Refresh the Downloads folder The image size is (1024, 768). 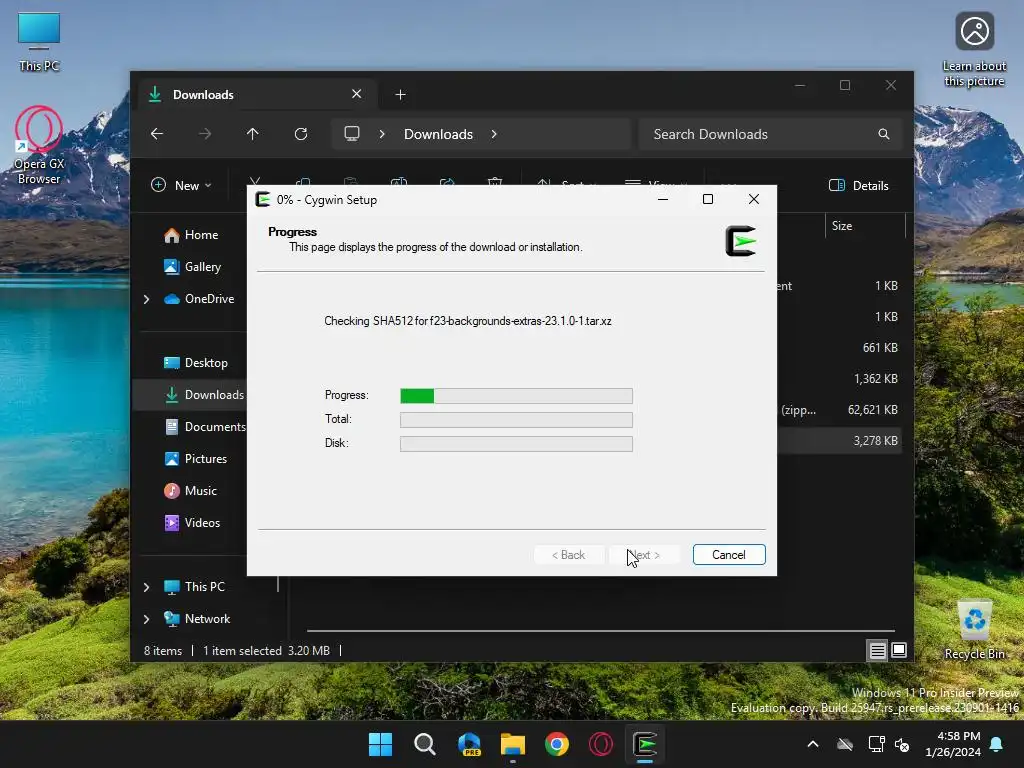pos(300,134)
